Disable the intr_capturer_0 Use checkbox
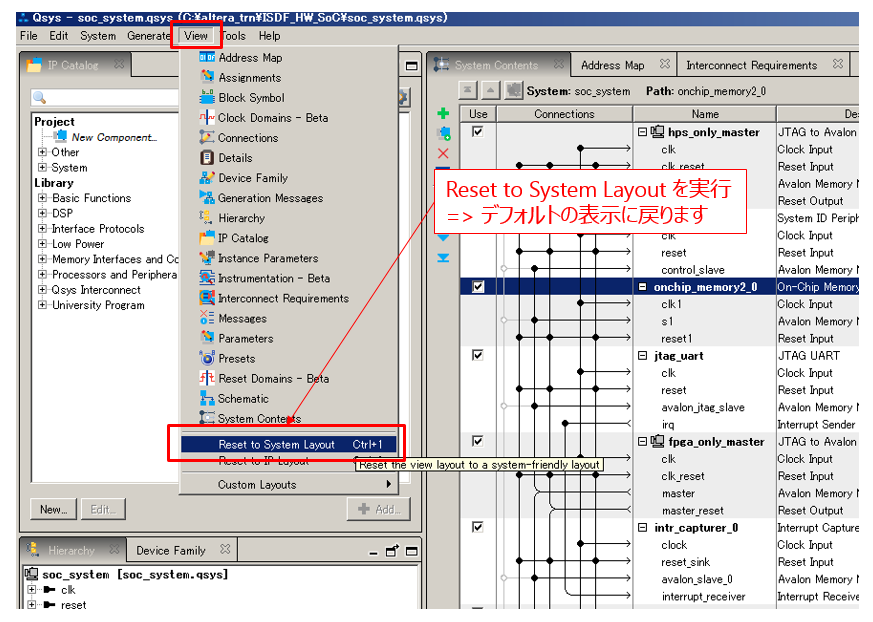 pos(478,527)
